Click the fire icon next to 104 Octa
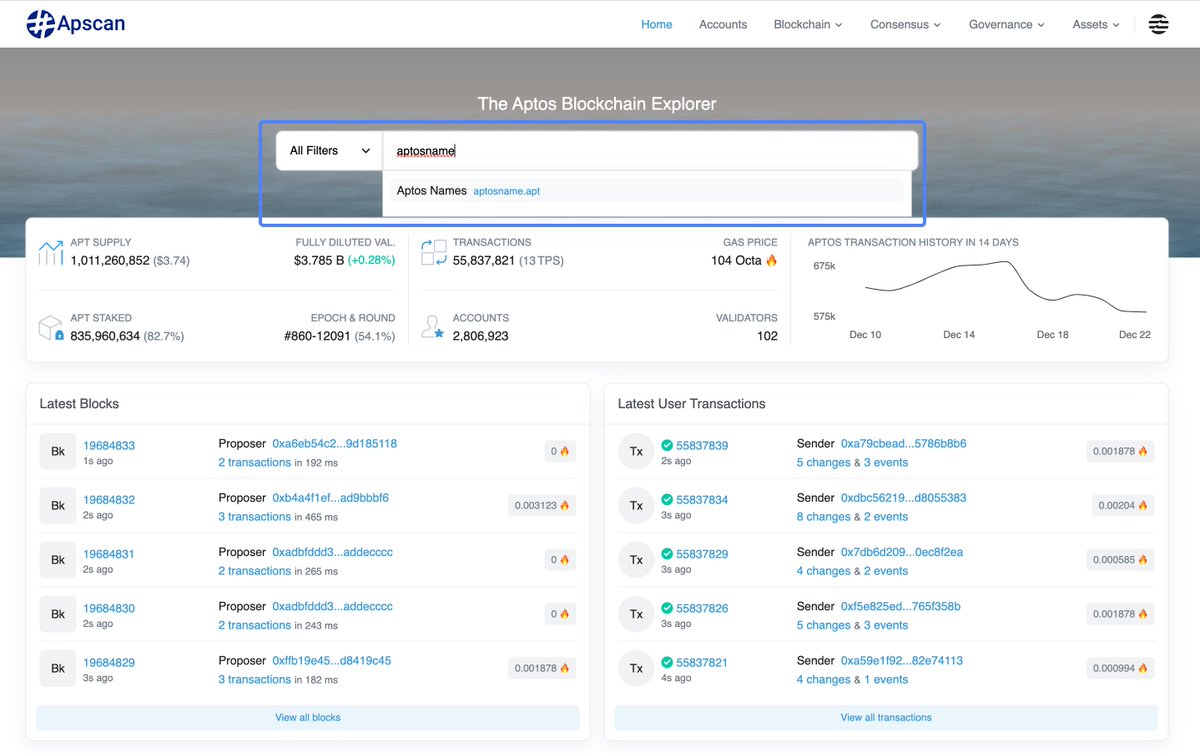 click(x=771, y=260)
